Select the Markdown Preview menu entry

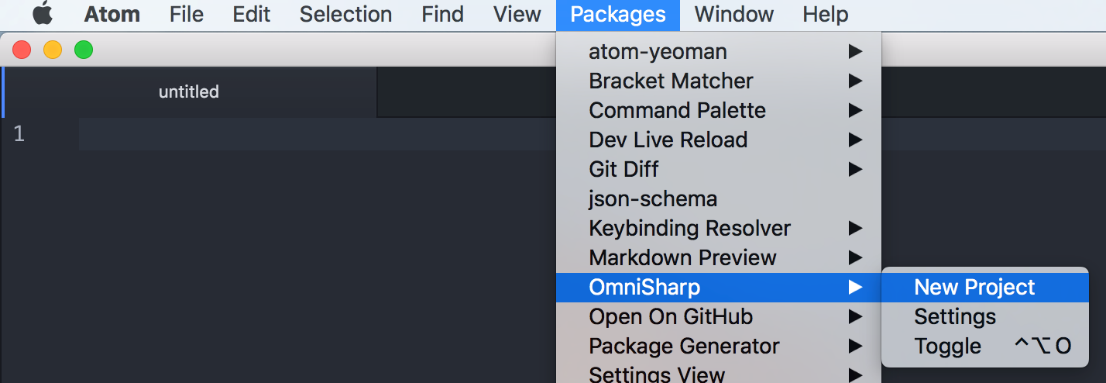(718, 258)
